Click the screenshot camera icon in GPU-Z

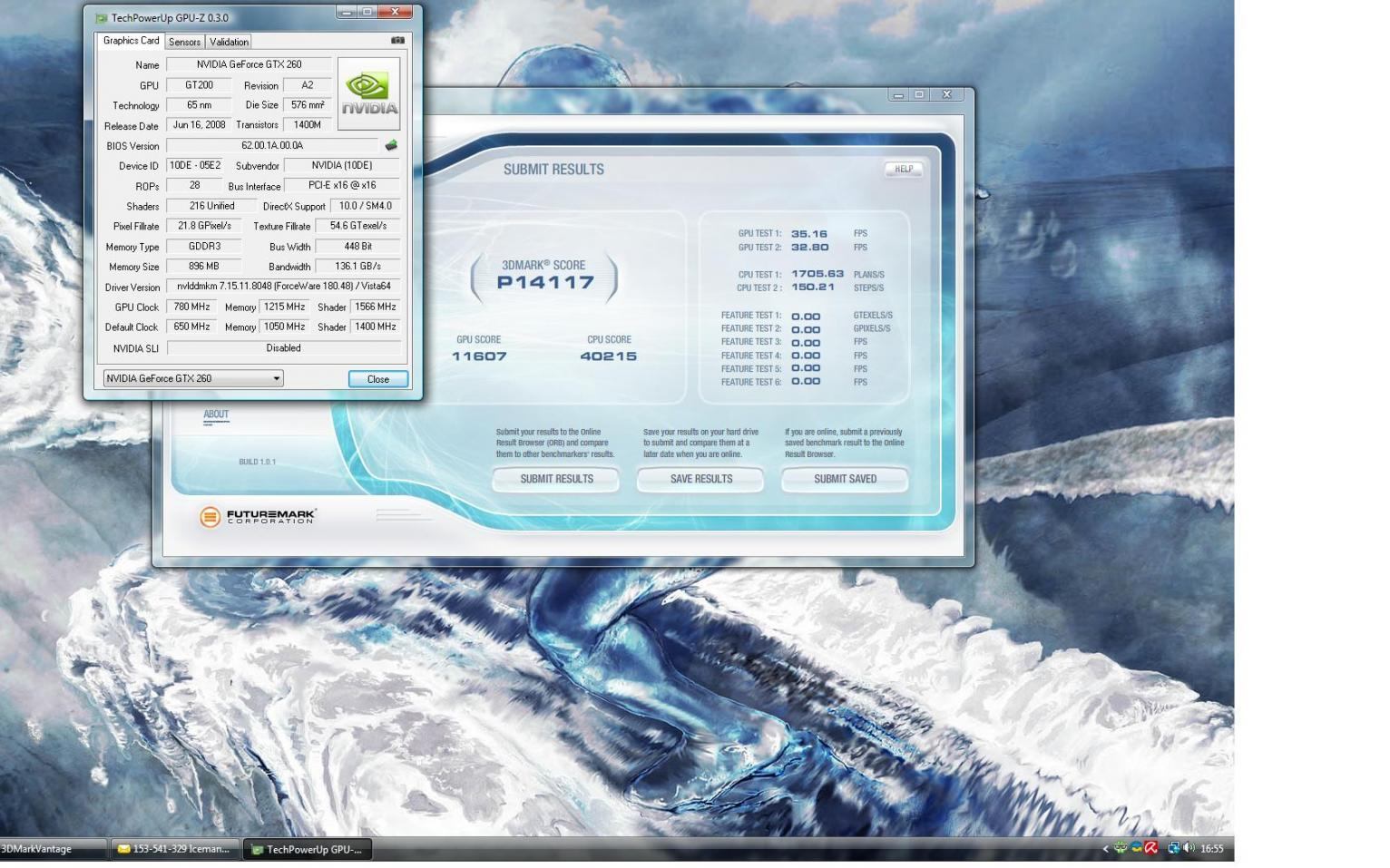[397, 41]
